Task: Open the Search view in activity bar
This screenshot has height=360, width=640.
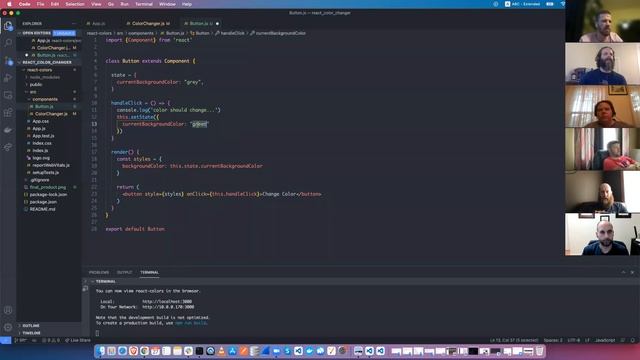Action: tap(8, 42)
